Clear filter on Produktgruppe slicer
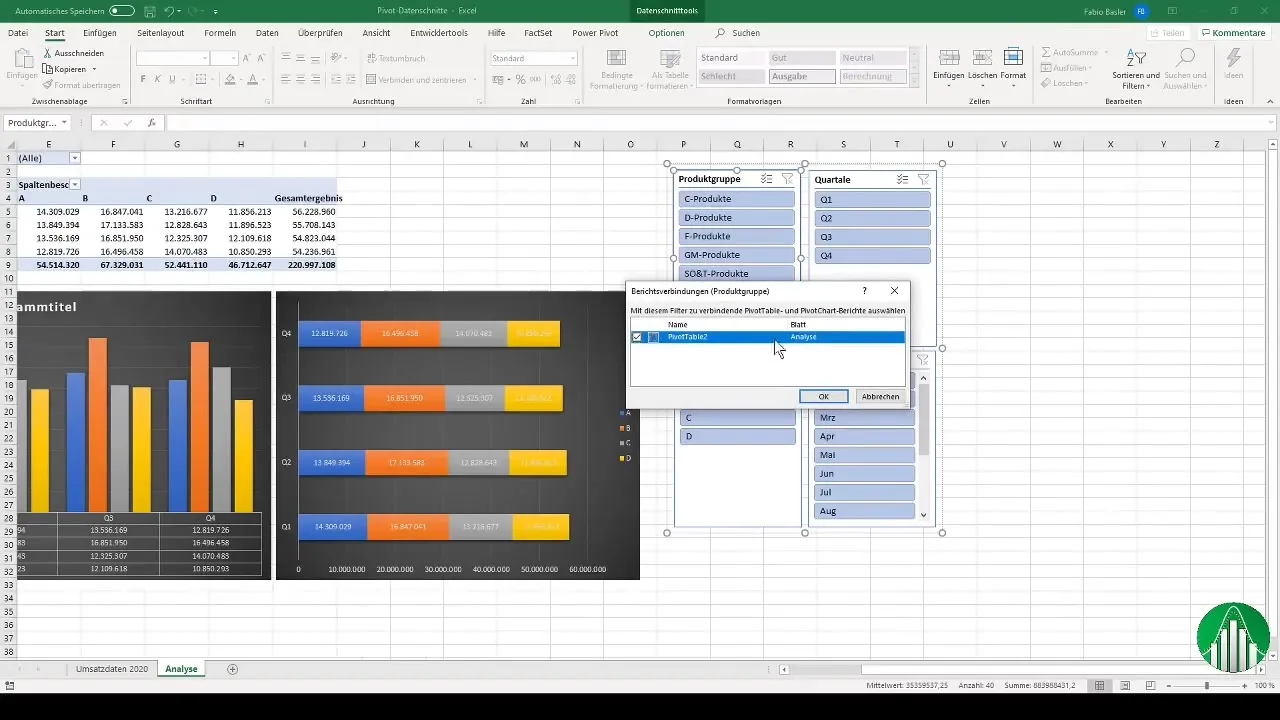Viewport: 1280px width, 720px height. 787,179
